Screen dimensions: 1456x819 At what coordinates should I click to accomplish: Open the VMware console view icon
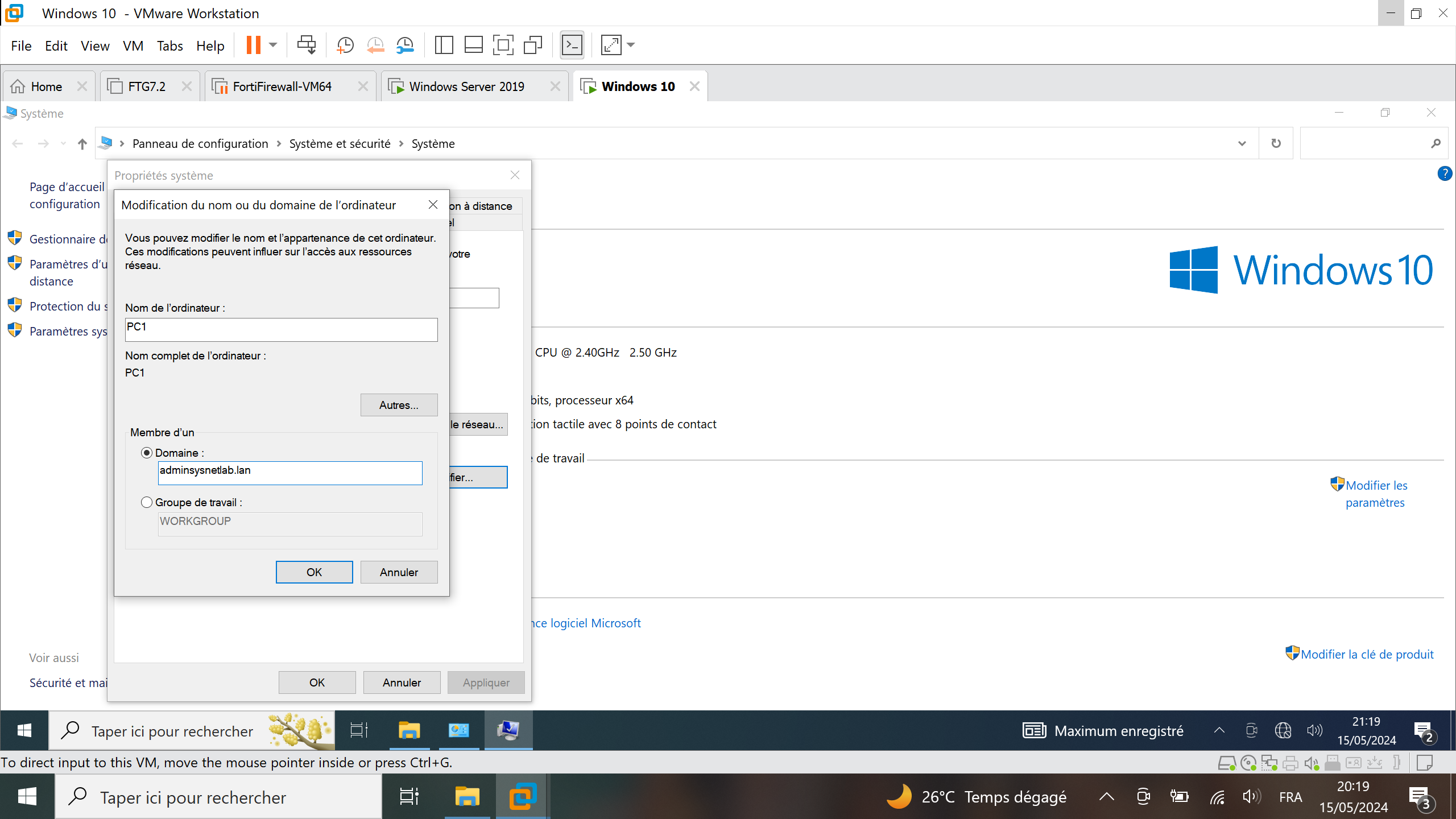(x=572, y=45)
